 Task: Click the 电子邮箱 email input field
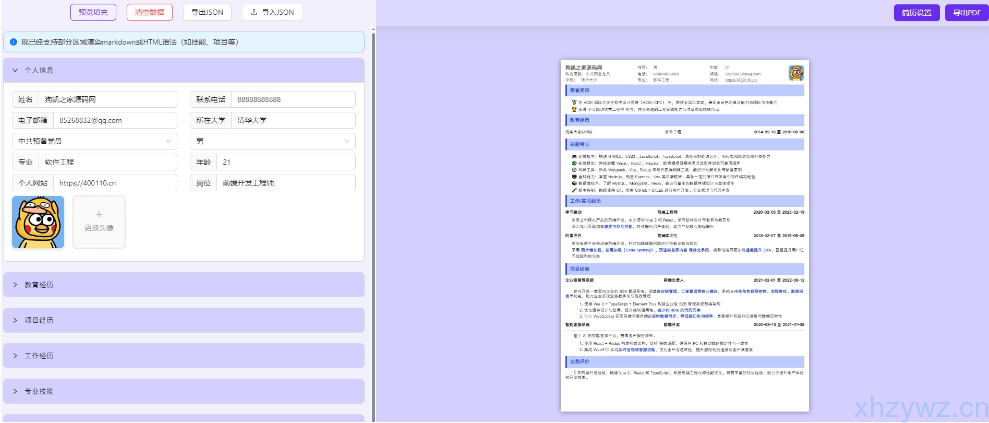pyautogui.click(x=113, y=120)
